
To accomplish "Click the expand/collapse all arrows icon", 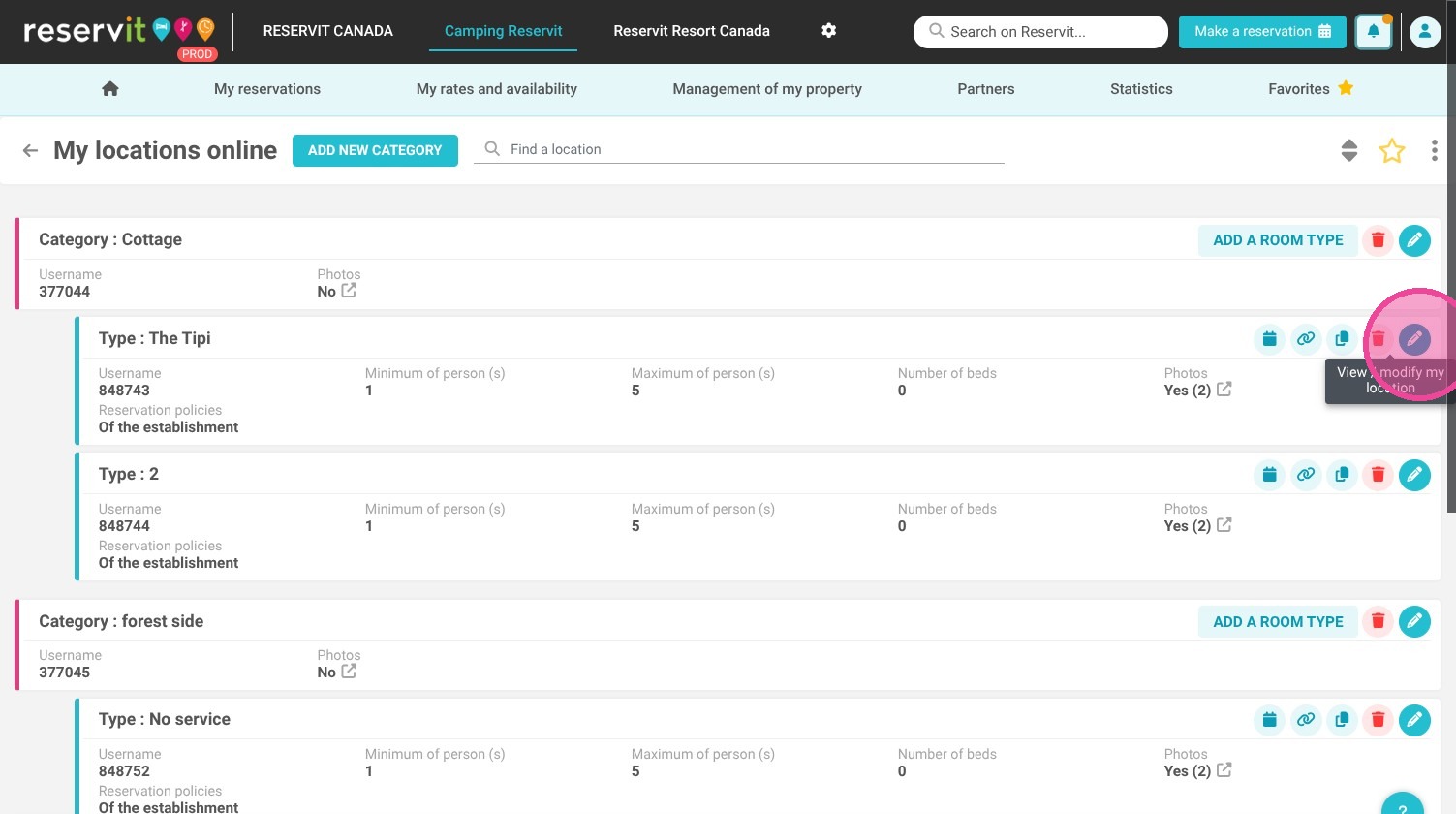I will click(1349, 150).
